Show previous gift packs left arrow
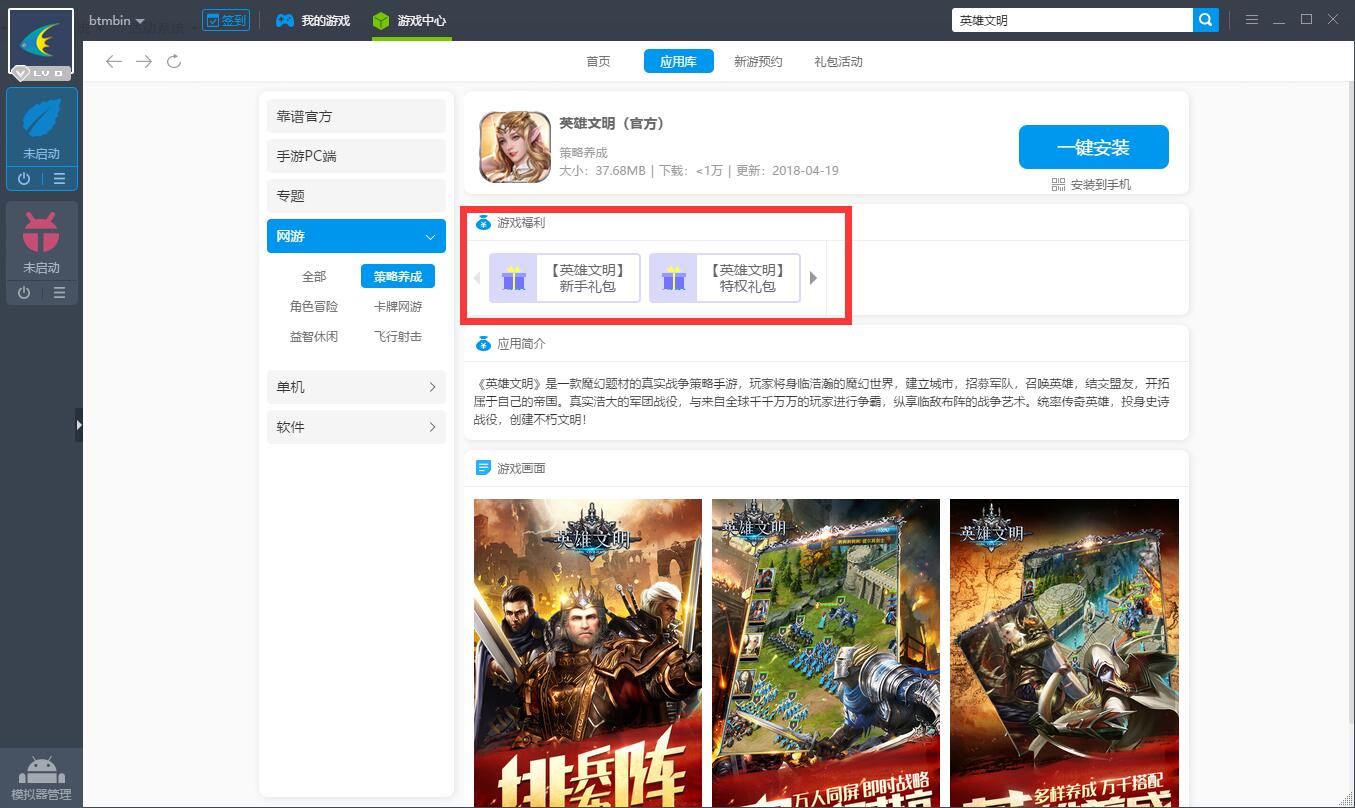The width and height of the screenshot is (1355, 808). pyautogui.click(x=478, y=278)
